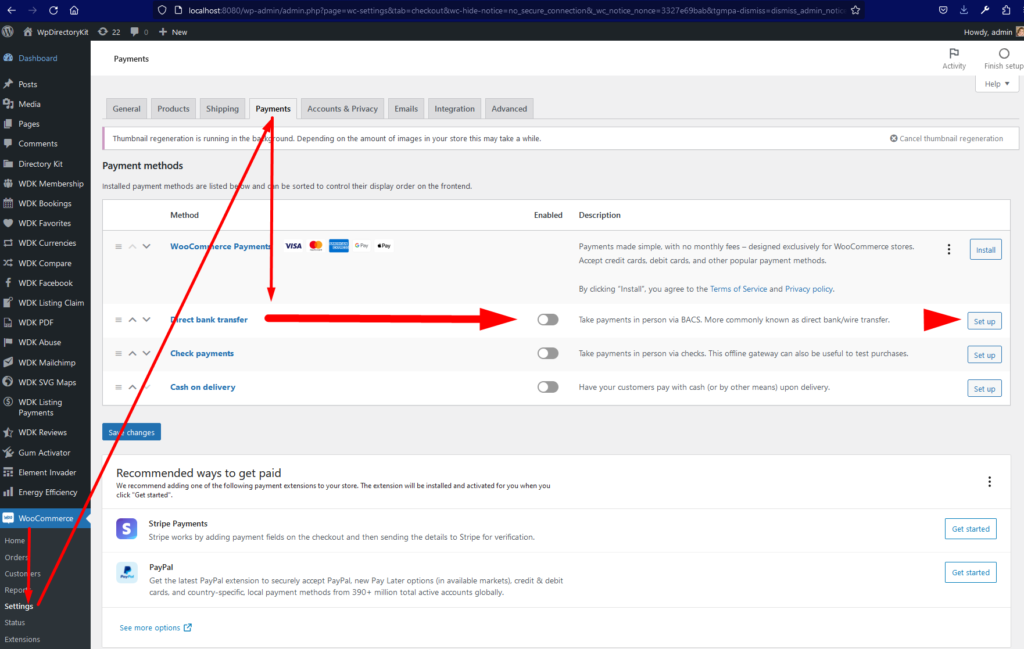1024x649 pixels.
Task: Open Privacy policy link
Action: click(809, 289)
